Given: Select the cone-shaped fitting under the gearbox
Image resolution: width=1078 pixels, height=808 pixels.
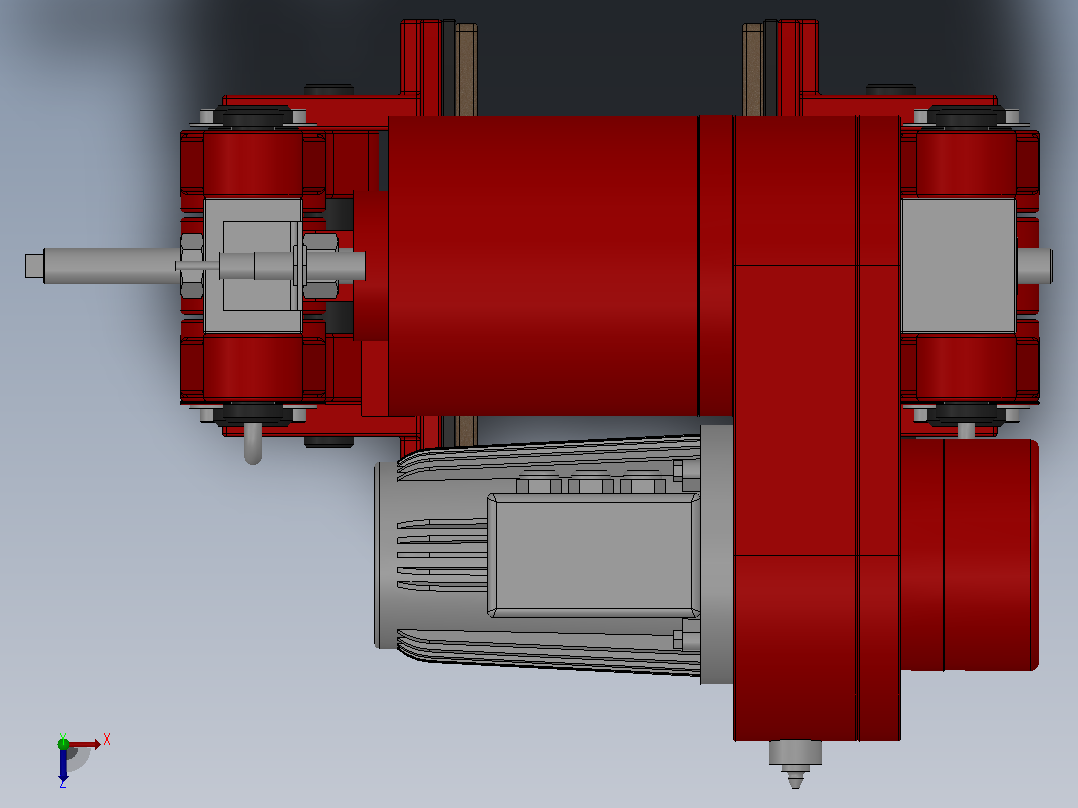Looking at the screenshot, I should [x=795, y=763].
